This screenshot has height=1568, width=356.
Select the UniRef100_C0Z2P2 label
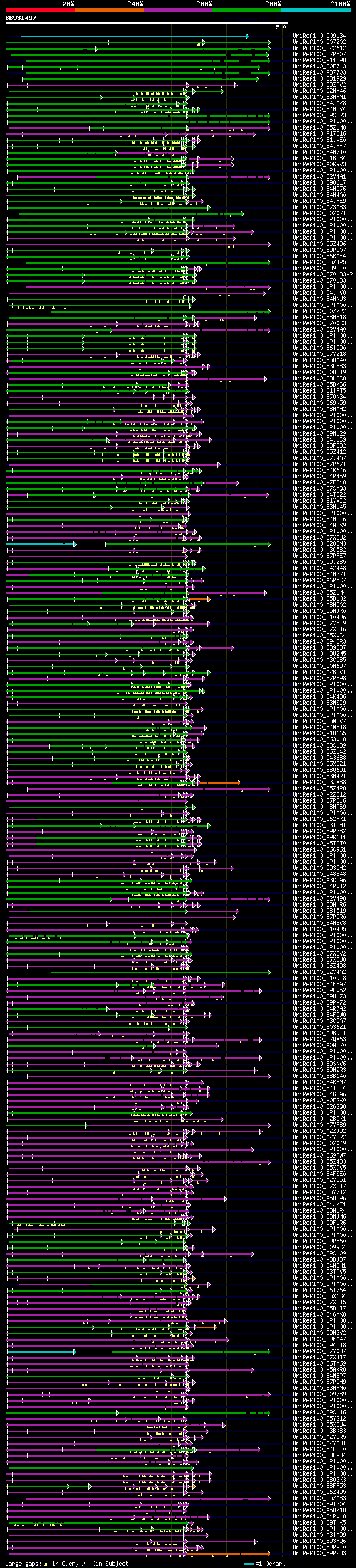click(x=319, y=311)
